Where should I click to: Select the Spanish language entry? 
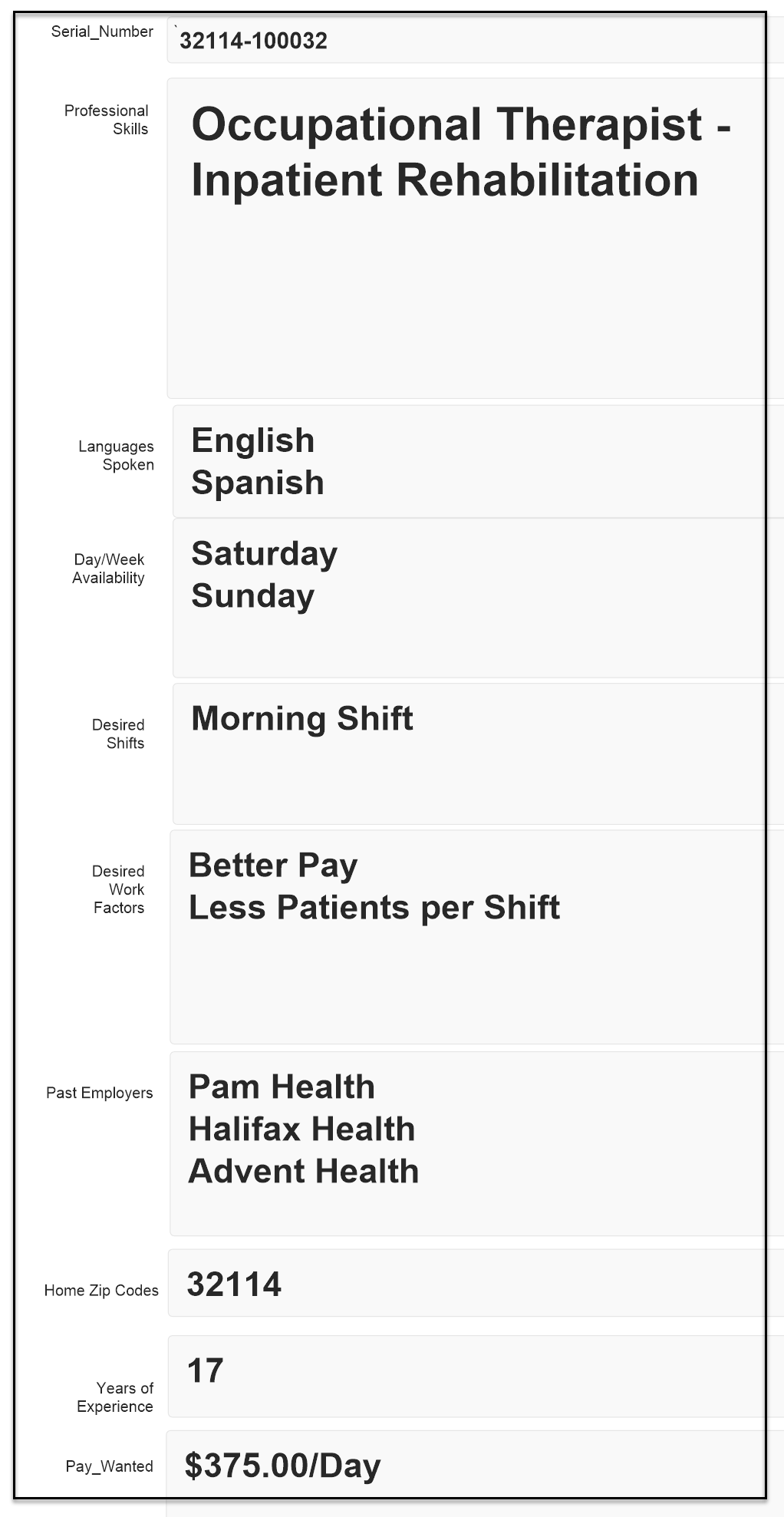(x=258, y=483)
